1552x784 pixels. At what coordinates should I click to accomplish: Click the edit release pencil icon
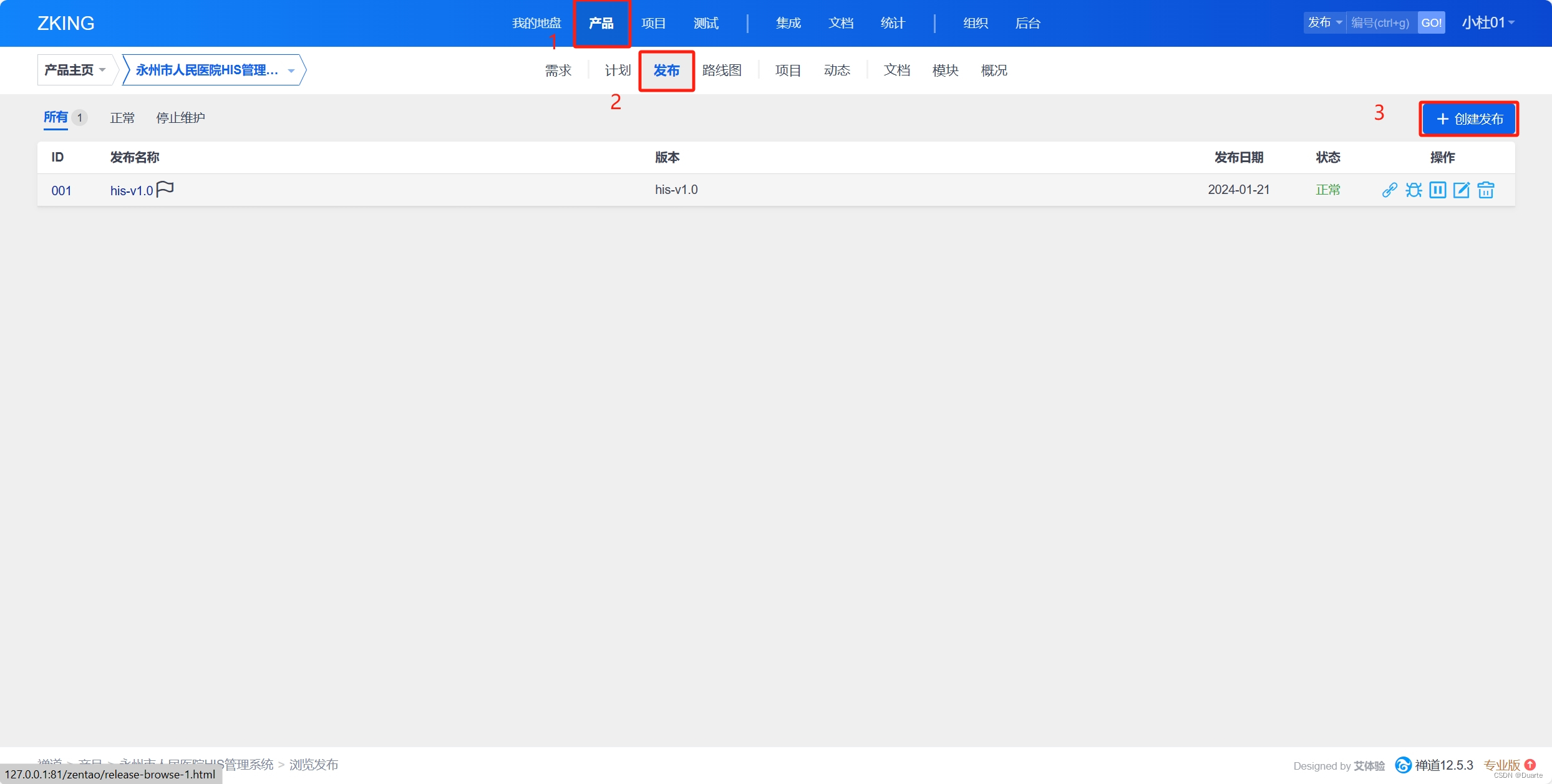pyautogui.click(x=1462, y=190)
